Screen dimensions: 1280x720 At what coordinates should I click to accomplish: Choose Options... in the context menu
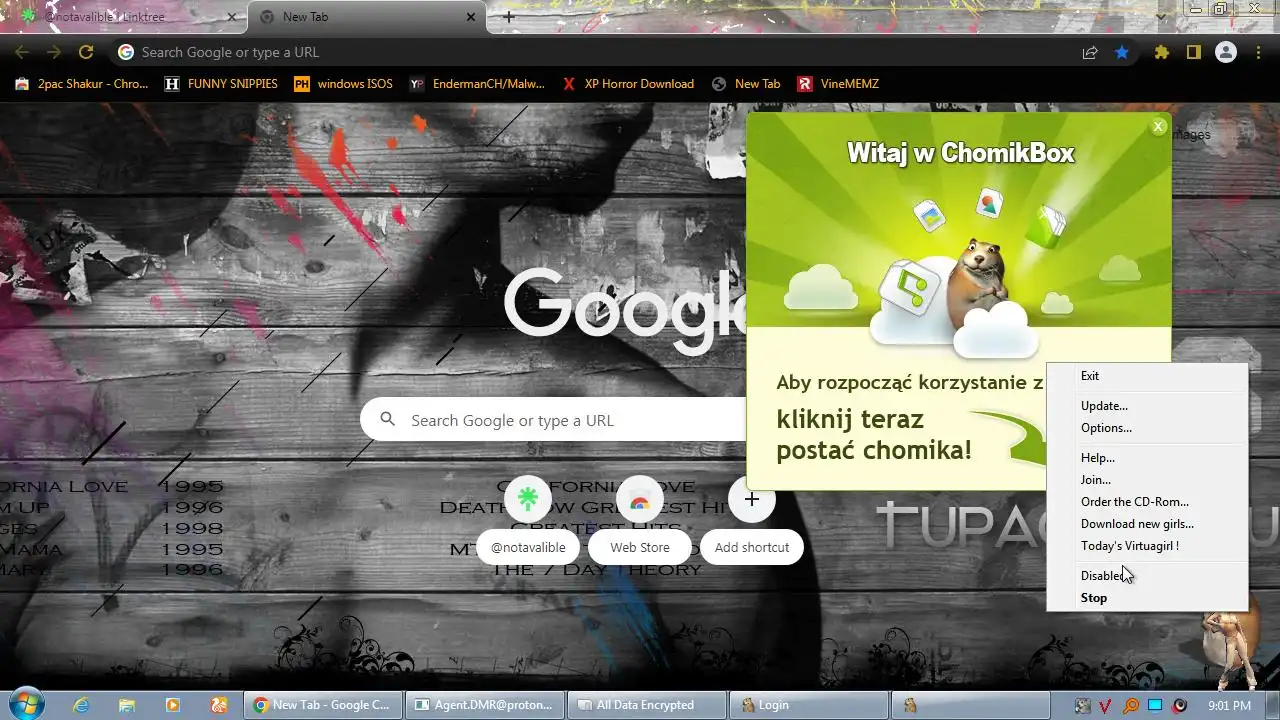[1147, 428]
